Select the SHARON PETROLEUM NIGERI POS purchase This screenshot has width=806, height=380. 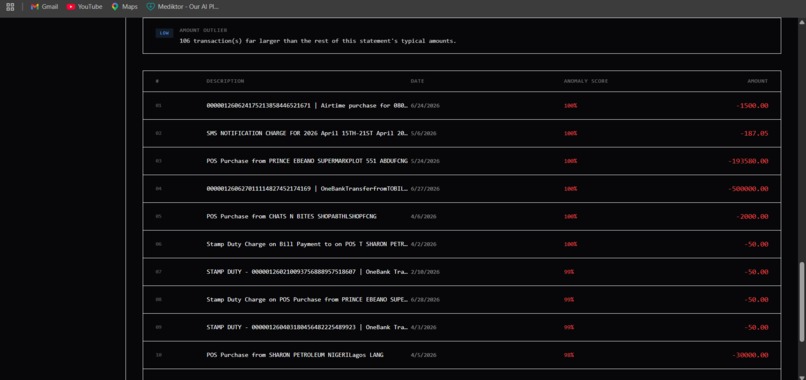click(x=295, y=355)
